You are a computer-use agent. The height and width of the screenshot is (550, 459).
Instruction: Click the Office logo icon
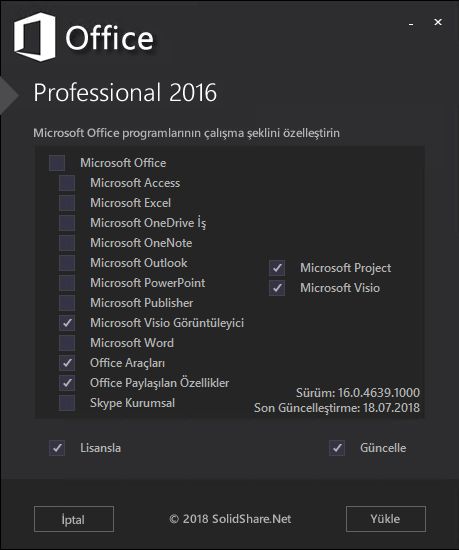(x=34, y=37)
